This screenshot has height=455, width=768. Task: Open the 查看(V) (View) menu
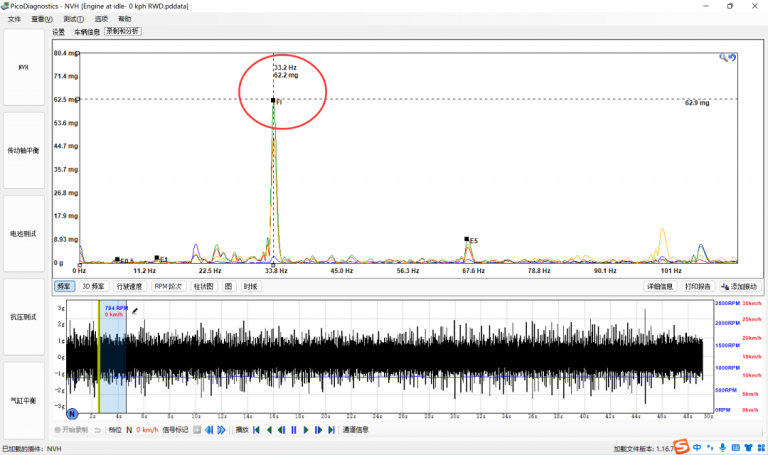[x=42, y=19]
